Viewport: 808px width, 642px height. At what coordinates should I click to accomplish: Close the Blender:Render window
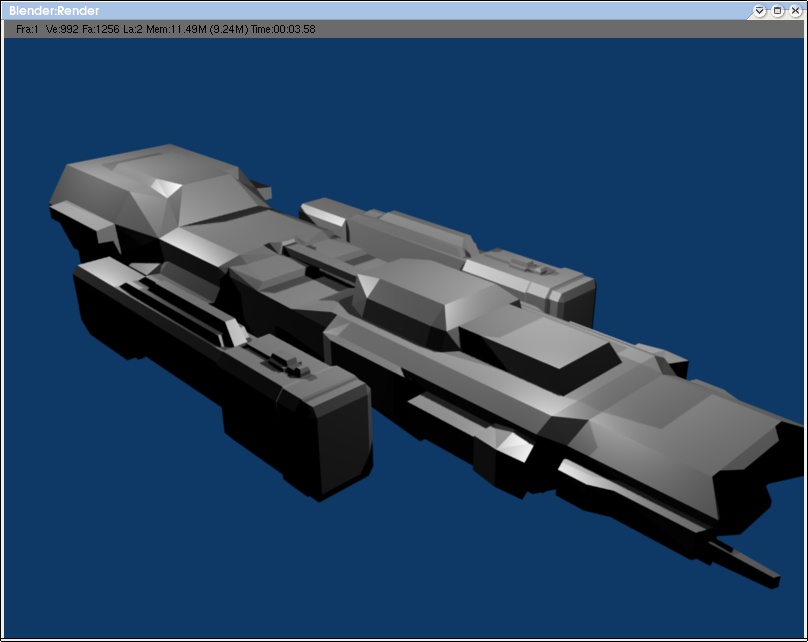(x=794, y=10)
